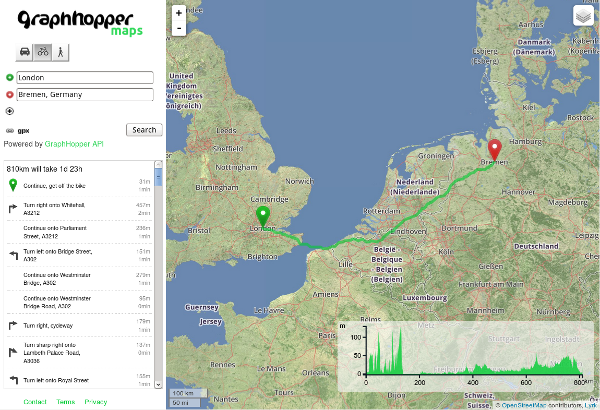Click the Birmingham label on the map
The height and width of the screenshot is (410, 600).
click(x=217, y=188)
